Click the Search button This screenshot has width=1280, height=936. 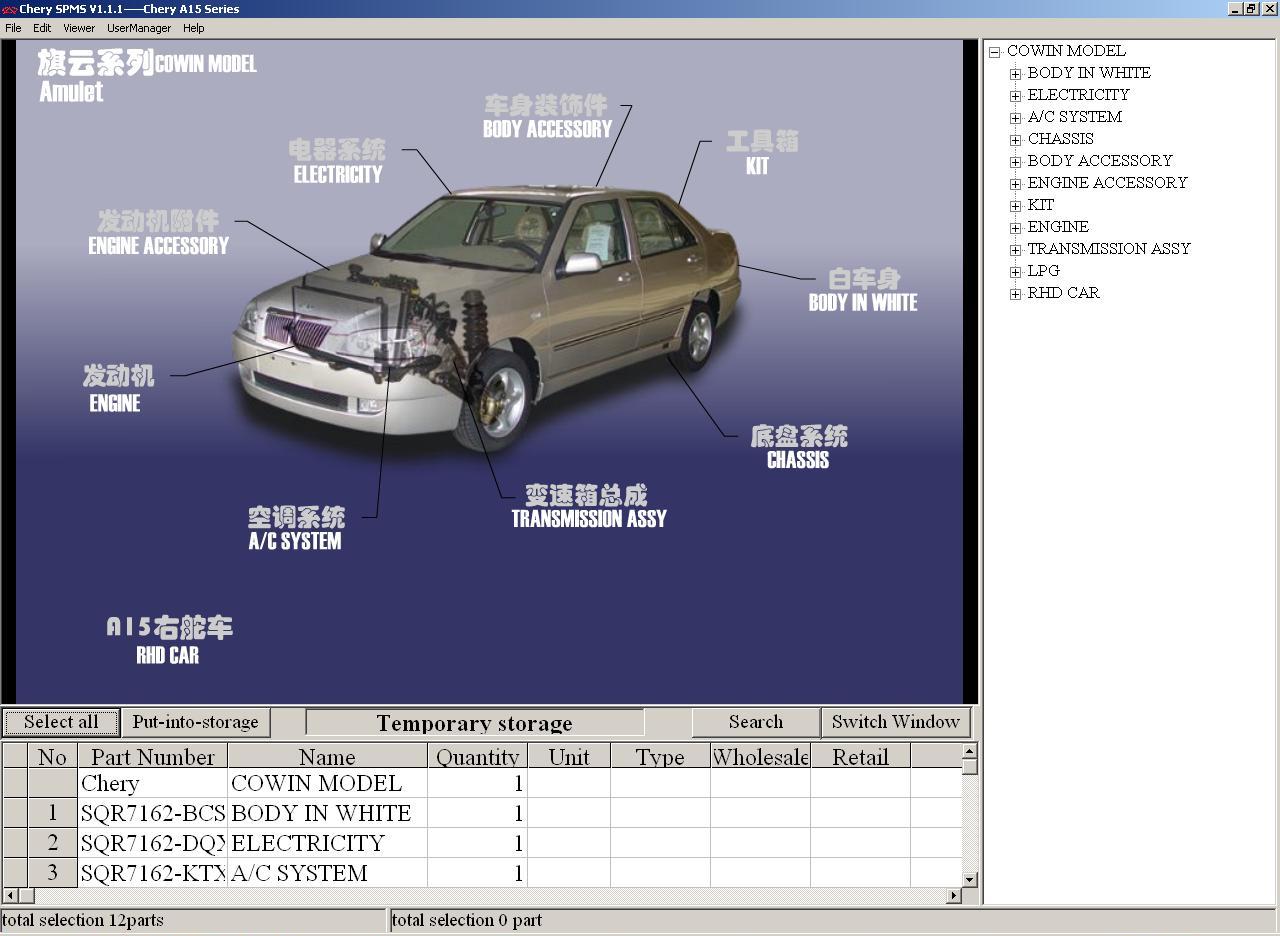click(756, 722)
